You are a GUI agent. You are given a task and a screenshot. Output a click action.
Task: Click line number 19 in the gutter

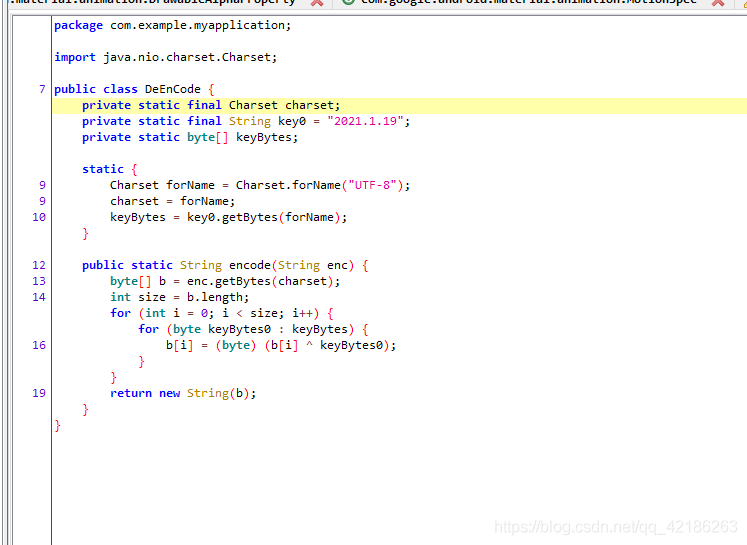pos(39,393)
